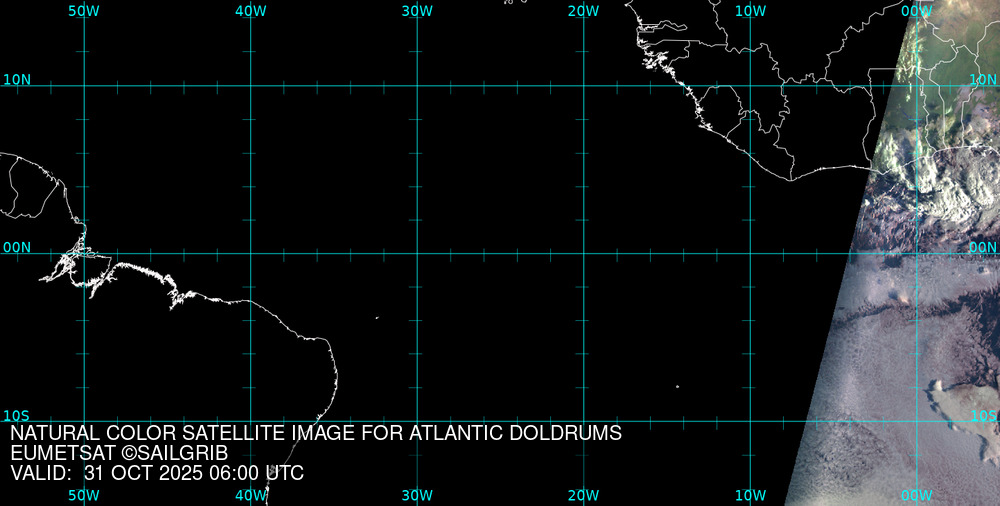Click the grid intersection at 40W and 10N

251,86
